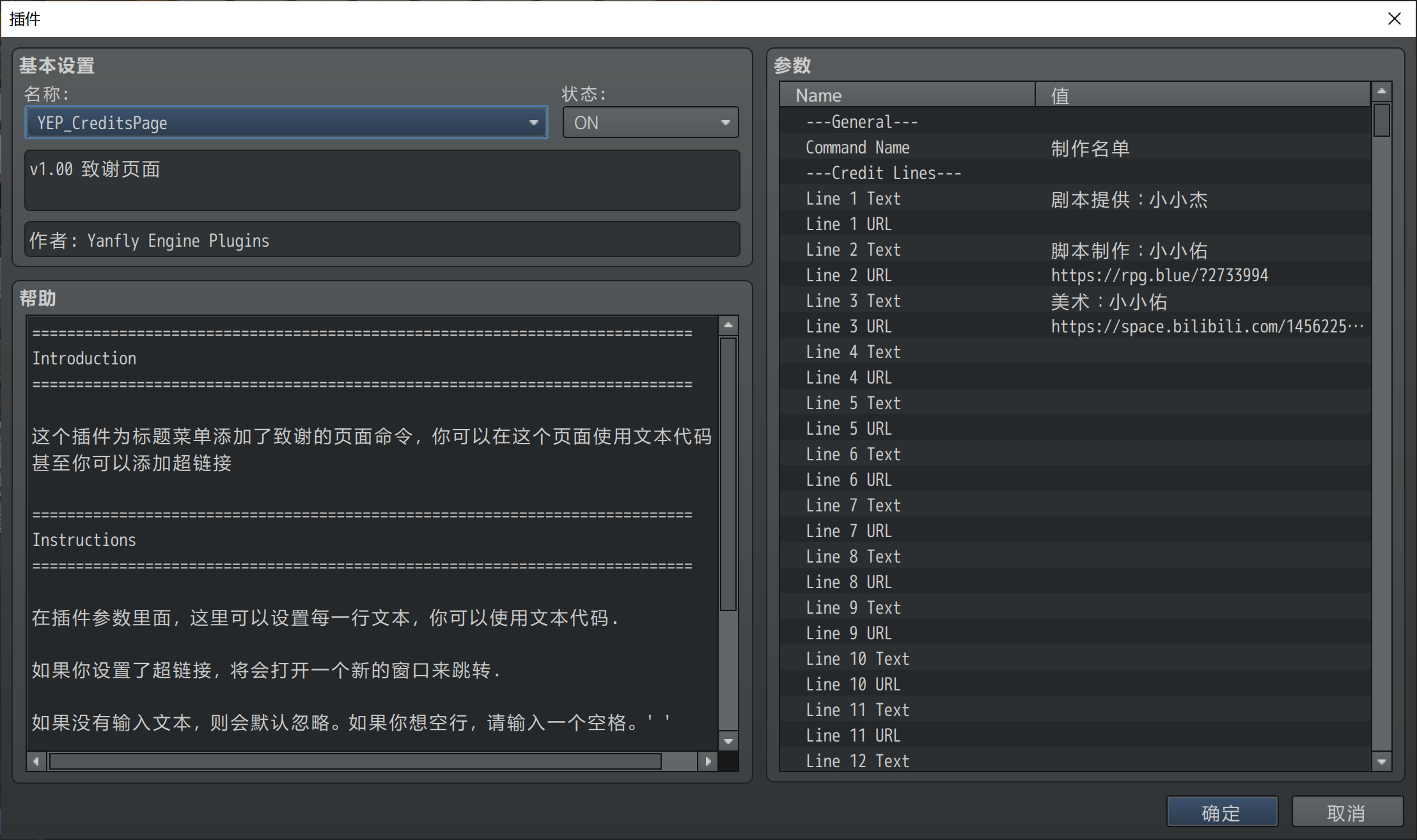
Task: Click the help box horizontal scrollbar thumb
Action: click(356, 761)
